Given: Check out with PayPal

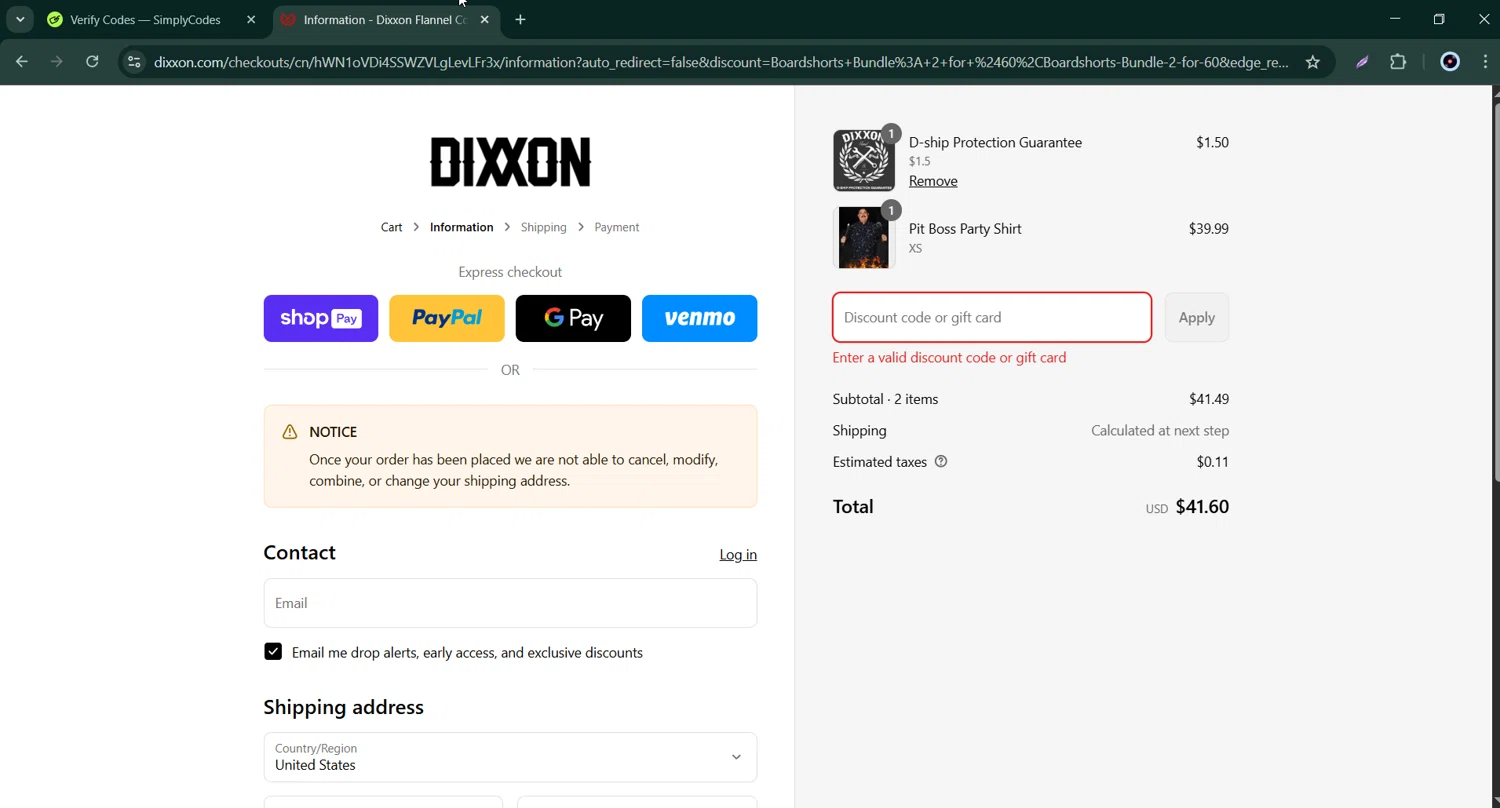Looking at the screenshot, I should tap(447, 318).
